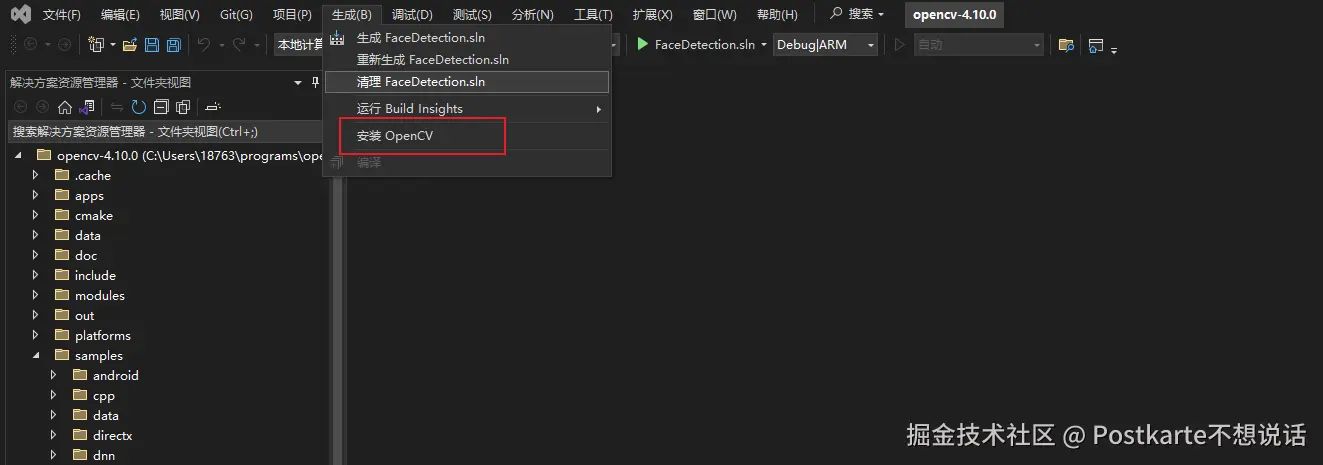Open the 编辑(E) menu
Image resolution: width=1323 pixels, height=465 pixels.
[x=121, y=15]
